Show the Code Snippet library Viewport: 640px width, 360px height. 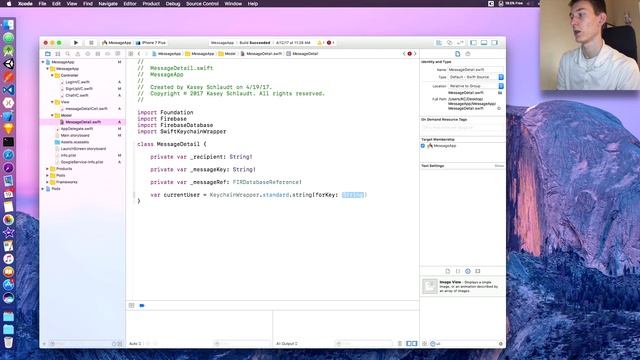point(458,271)
